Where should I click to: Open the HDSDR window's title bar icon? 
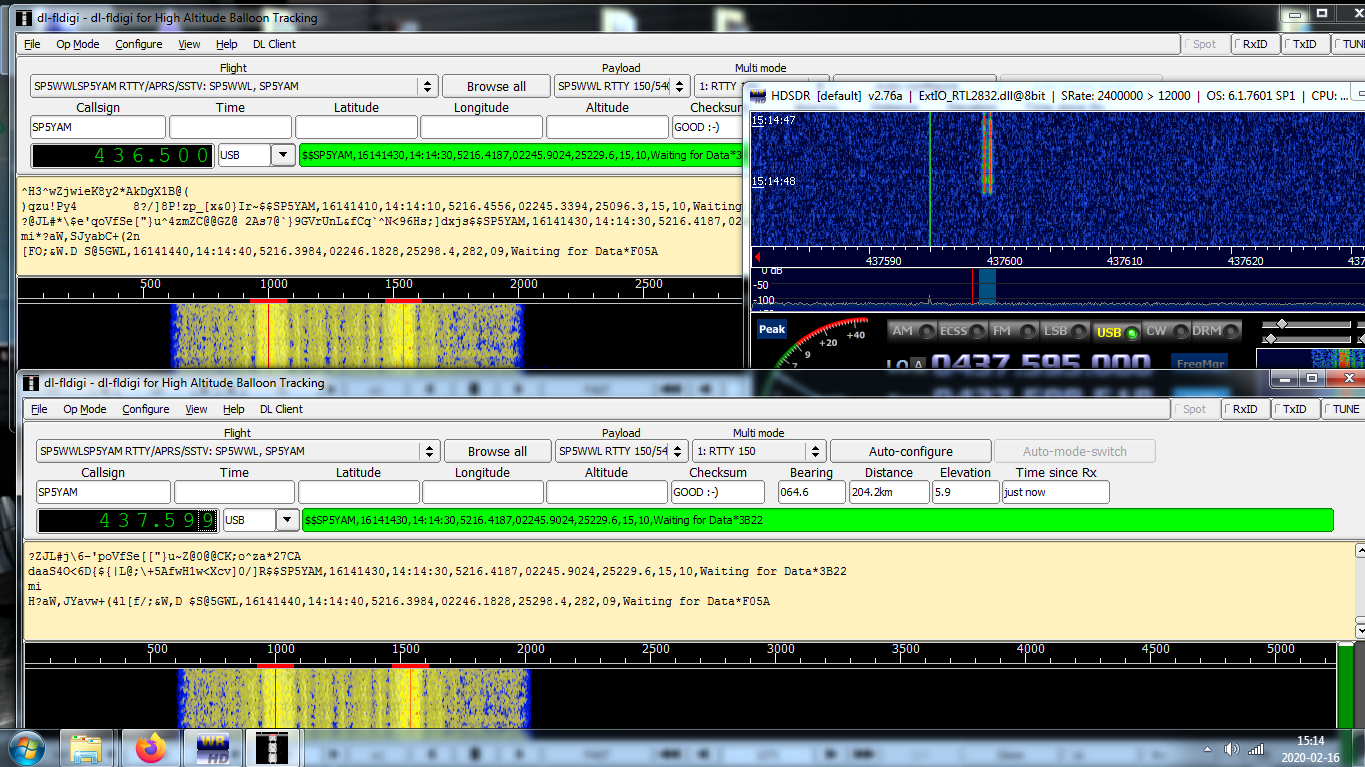(x=757, y=96)
